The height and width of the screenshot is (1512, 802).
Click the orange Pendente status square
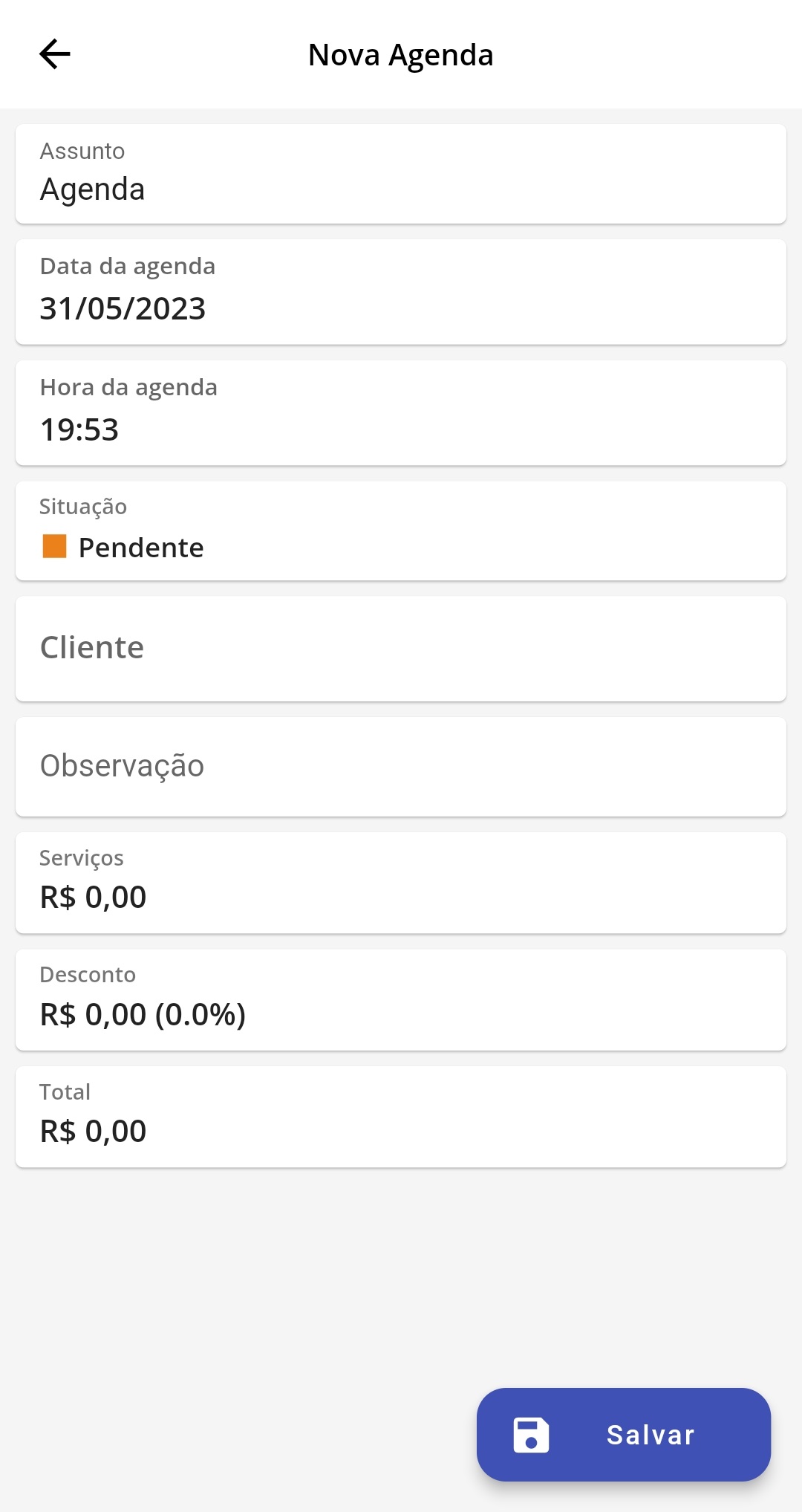pyautogui.click(x=54, y=546)
